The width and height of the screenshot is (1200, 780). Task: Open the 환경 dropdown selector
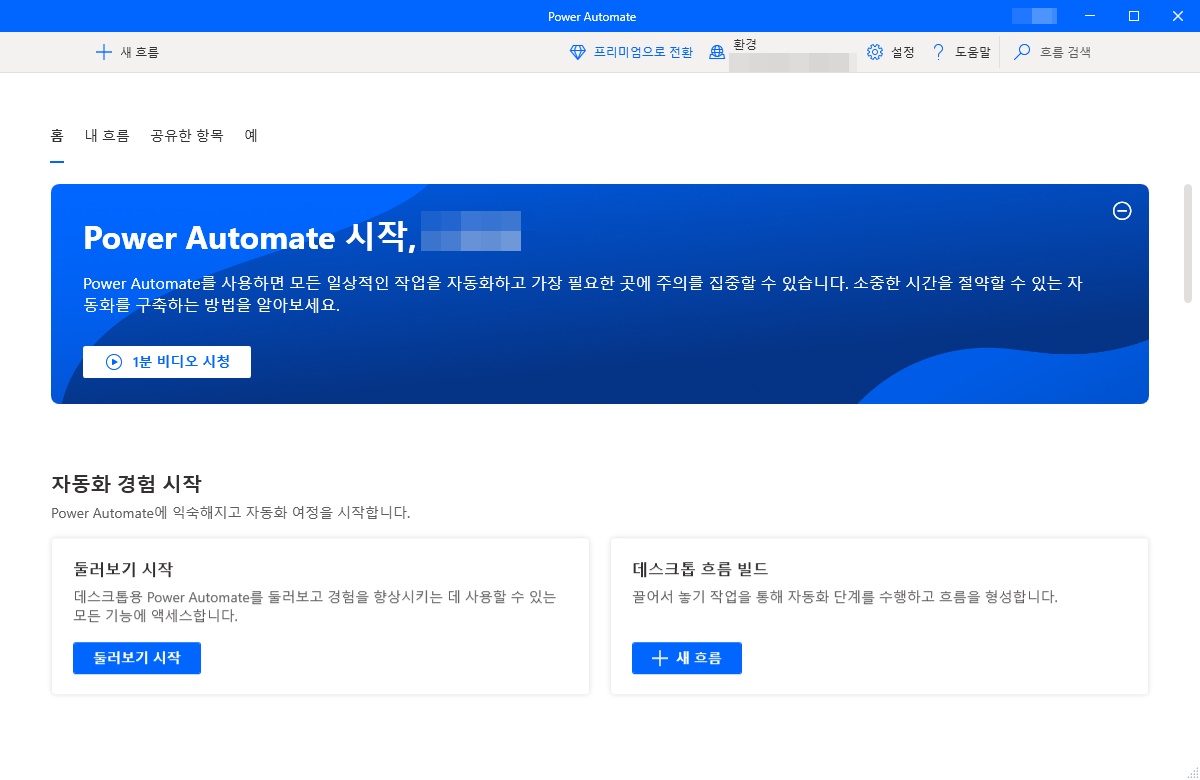point(790,57)
